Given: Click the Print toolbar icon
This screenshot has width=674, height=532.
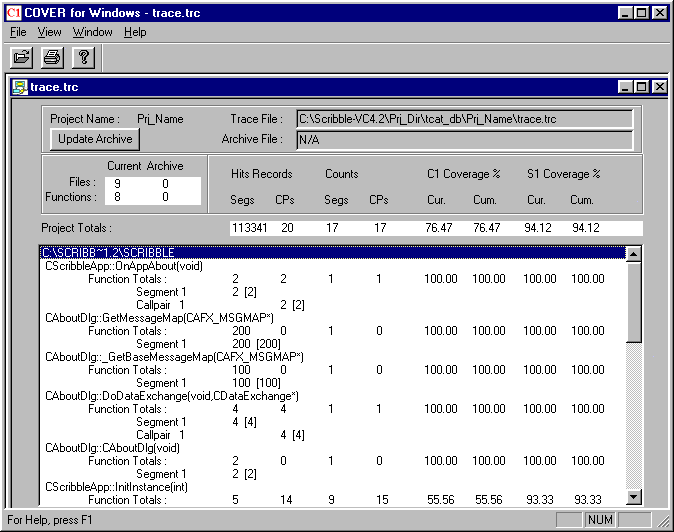Looking at the screenshot, I should [53, 58].
